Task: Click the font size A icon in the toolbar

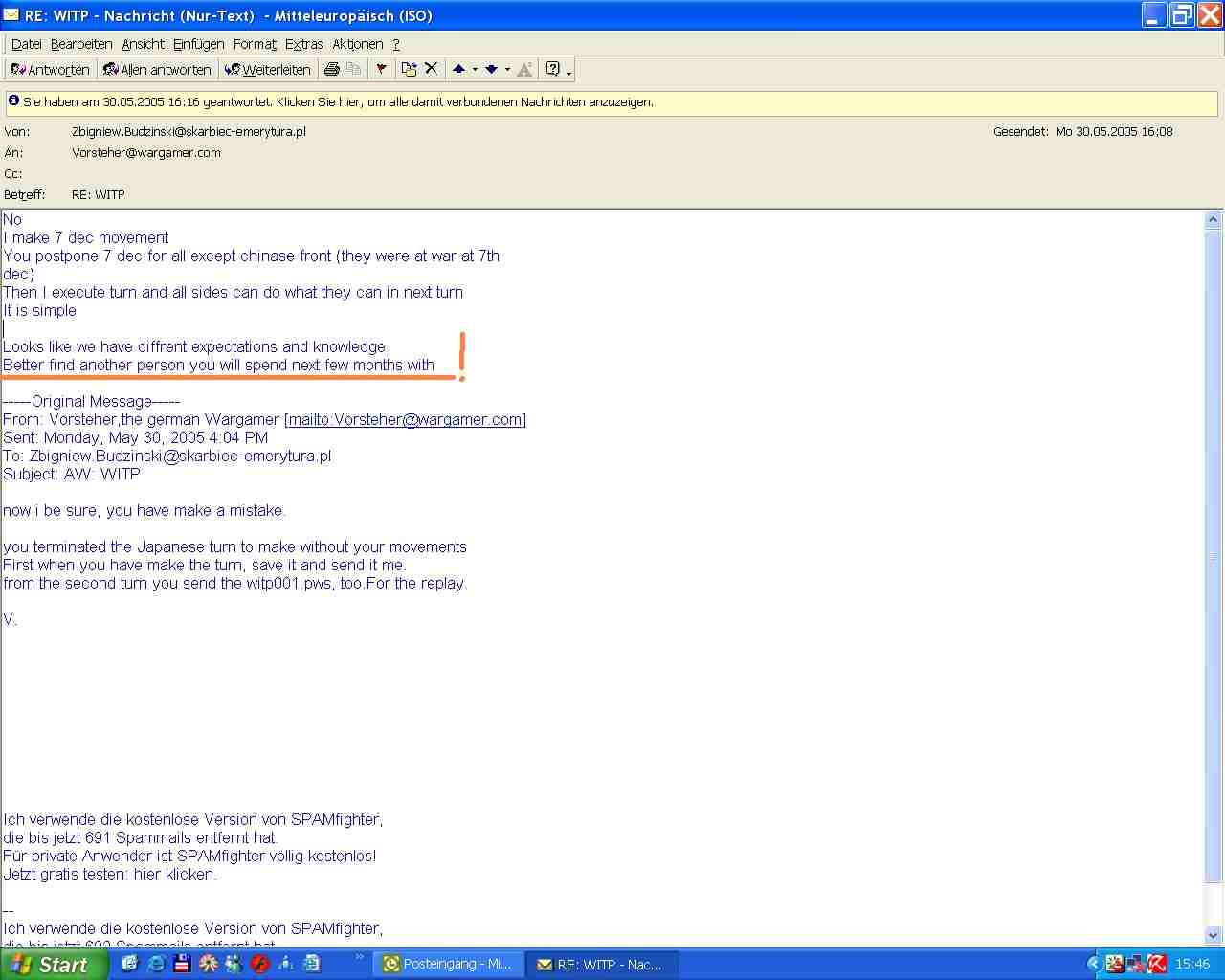Action: [524, 69]
